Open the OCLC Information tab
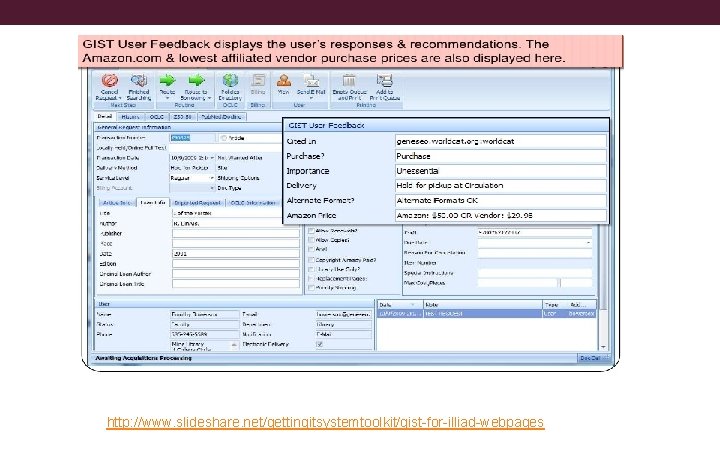Screen dimensions: 720x450 (x=253, y=202)
